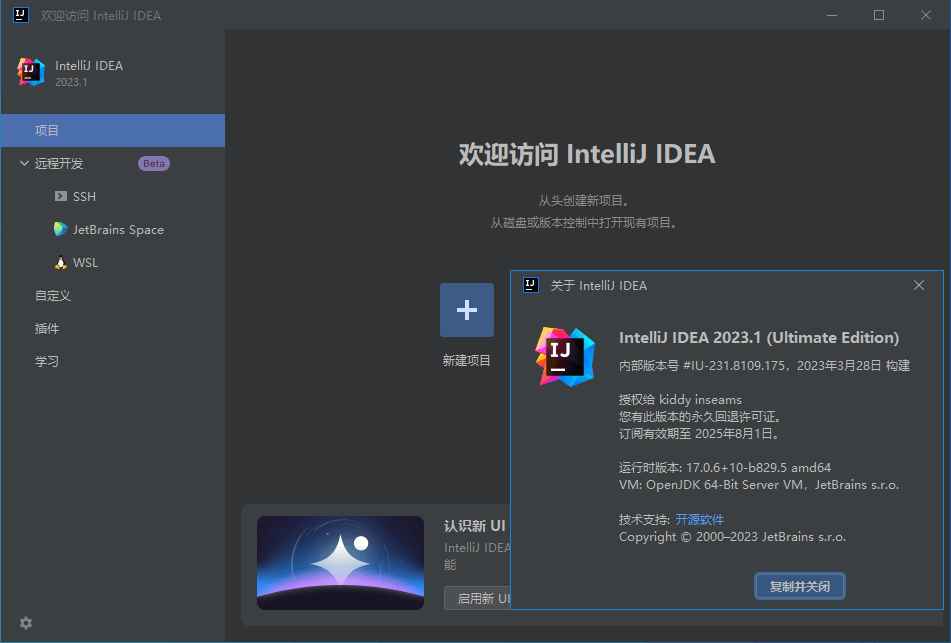The width and height of the screenshot is (951, 643).
Task: Open the 插件 section
Action: [46, 328]
